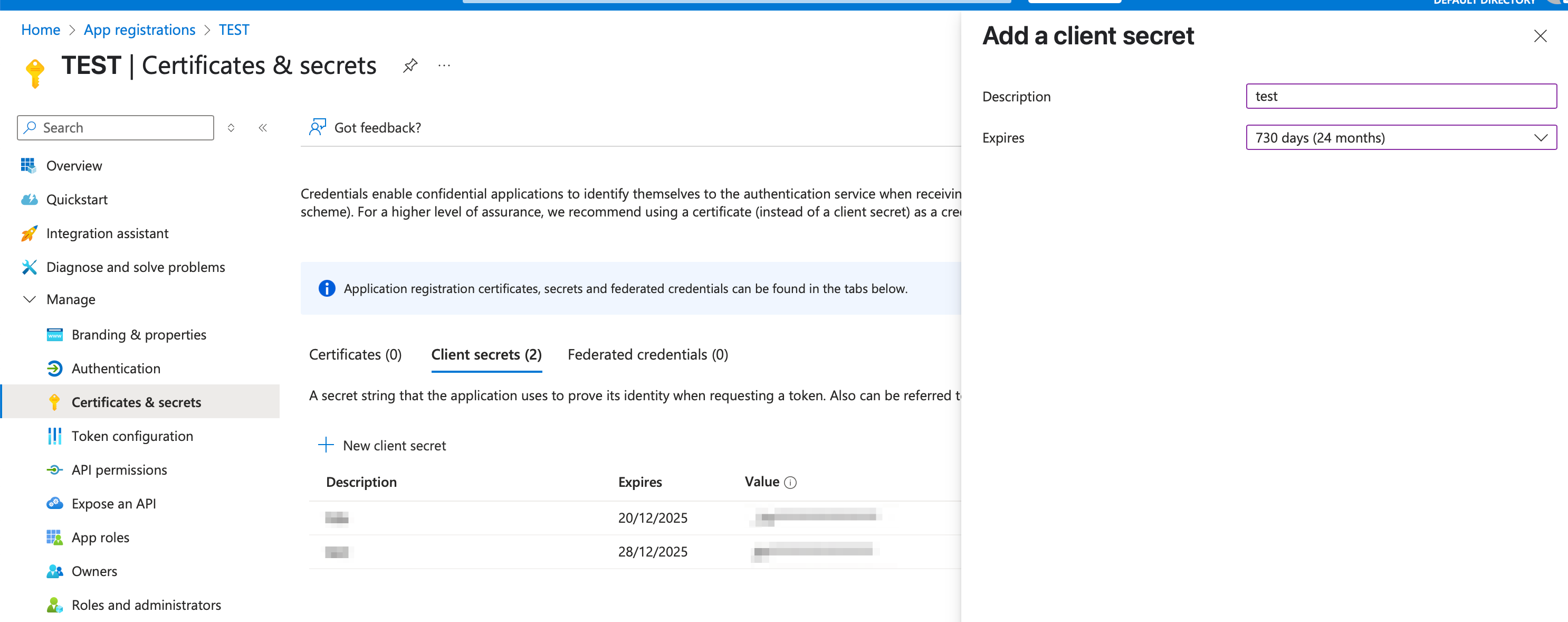Click the Token configuration bars icon
This screenshot has height=622, width=1568.
(x=54, y=436)
